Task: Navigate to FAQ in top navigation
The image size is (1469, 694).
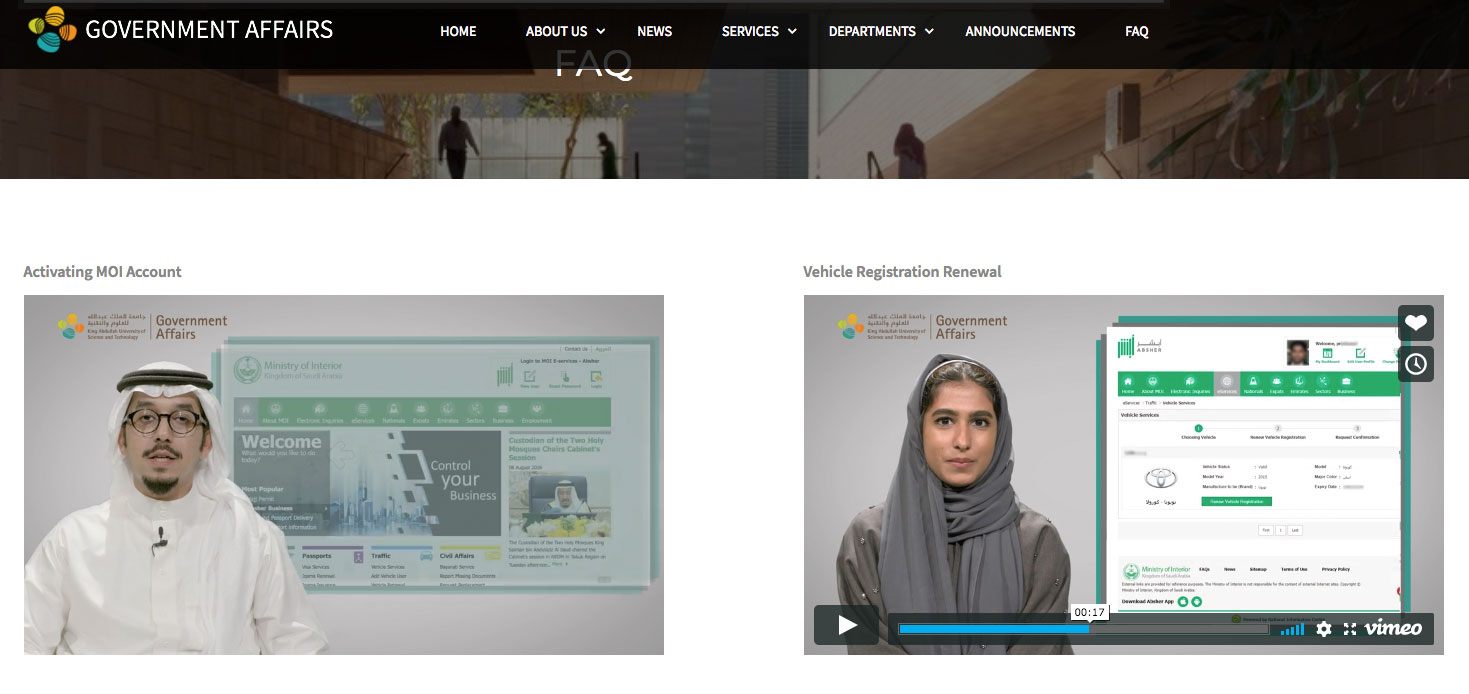Action: point(1136,31)
